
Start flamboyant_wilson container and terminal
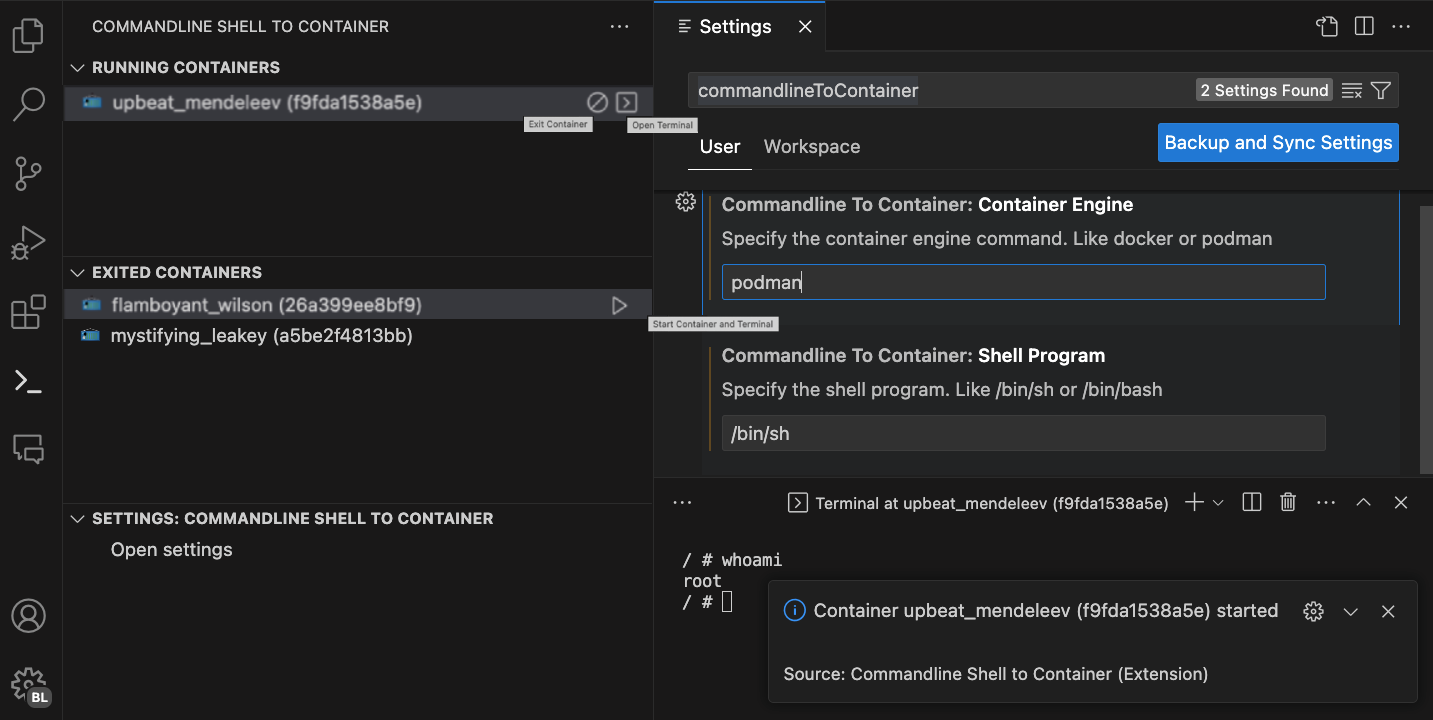pyautogui.click(x=619, y=305)
